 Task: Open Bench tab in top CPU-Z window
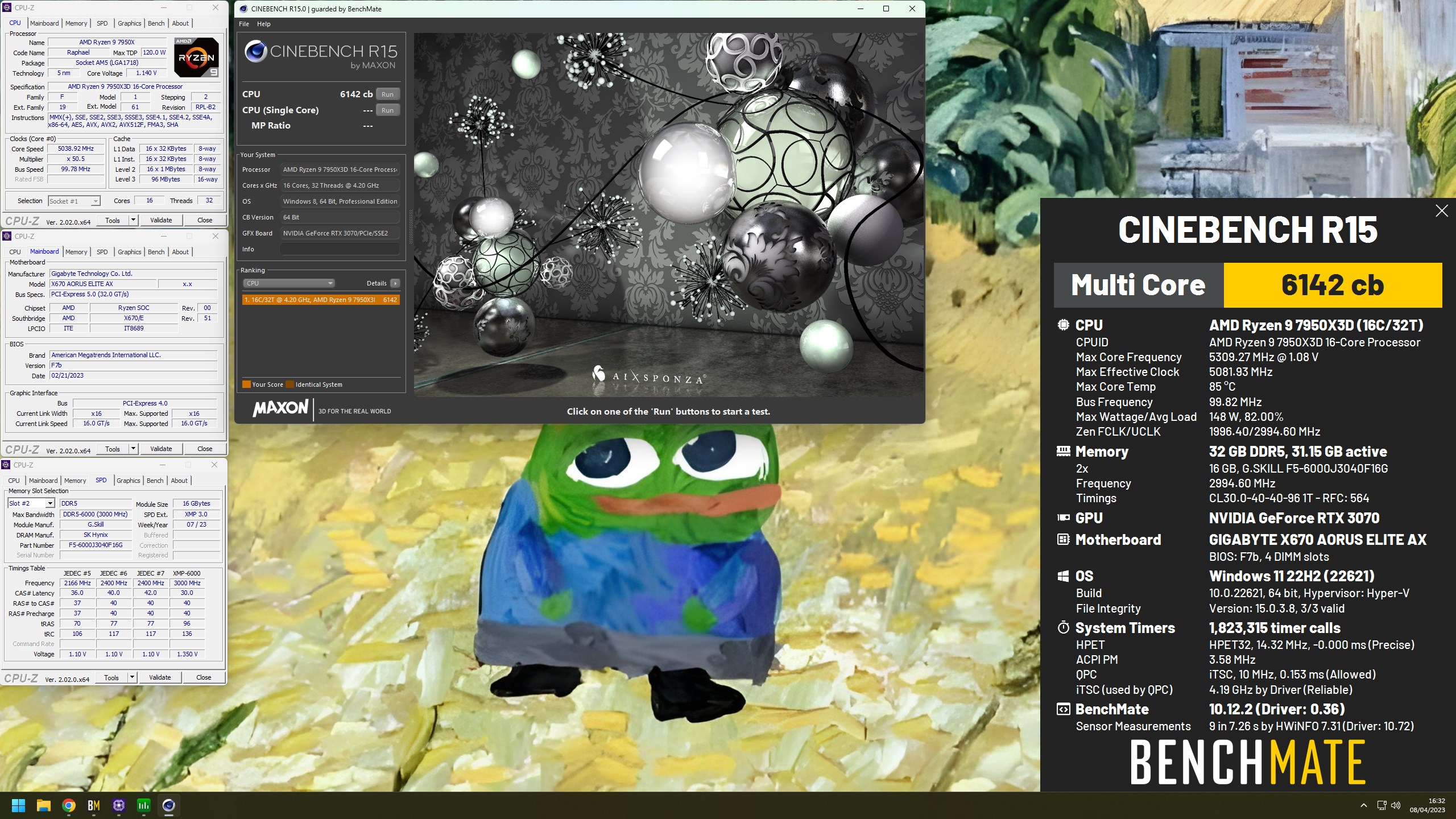[156, 23]
